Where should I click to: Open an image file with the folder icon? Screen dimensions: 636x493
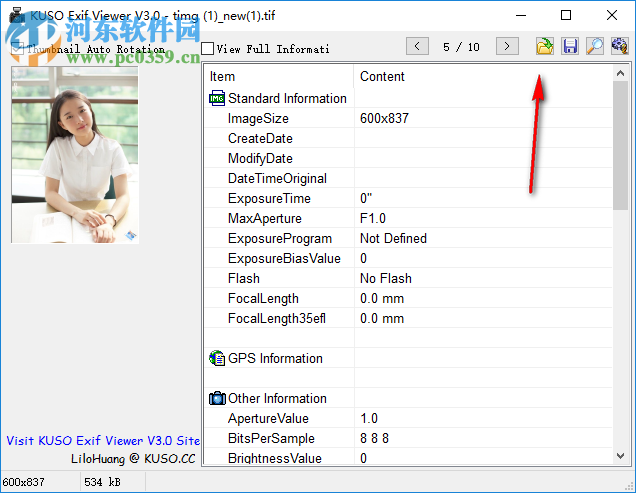click(544, 46)
